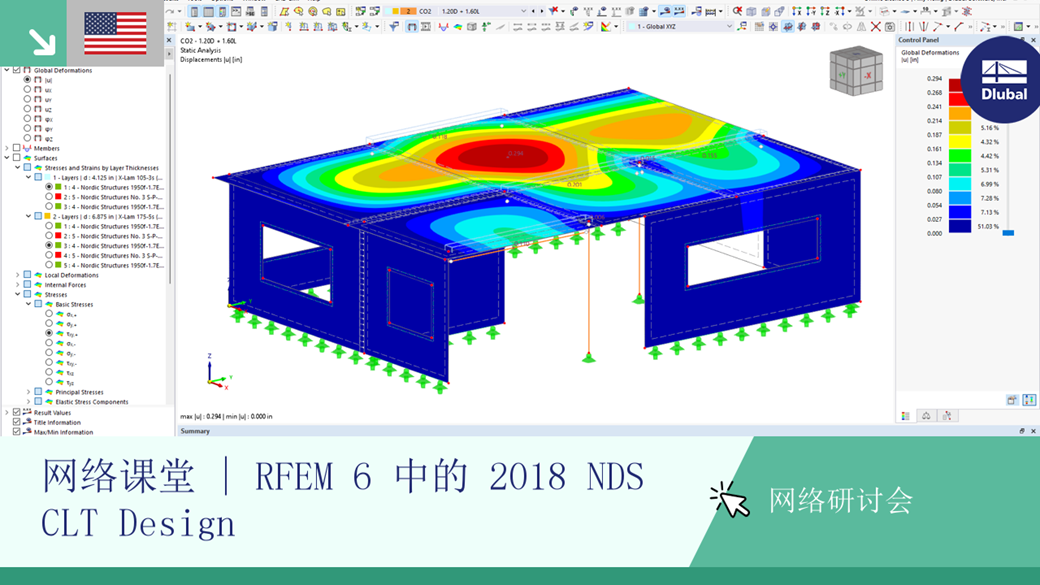Click the colored result diagram icon
Image resolution: width=1040 pixels, height=585 pixels.
tap(606, 27)
